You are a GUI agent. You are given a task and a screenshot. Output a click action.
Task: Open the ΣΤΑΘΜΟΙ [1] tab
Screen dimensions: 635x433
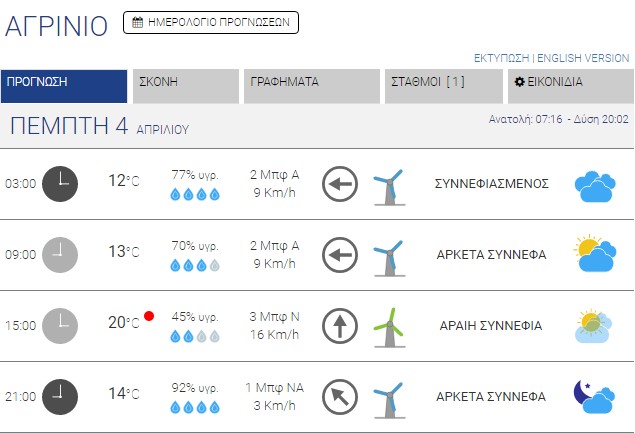pyautogui.click(x=443, y=86)
